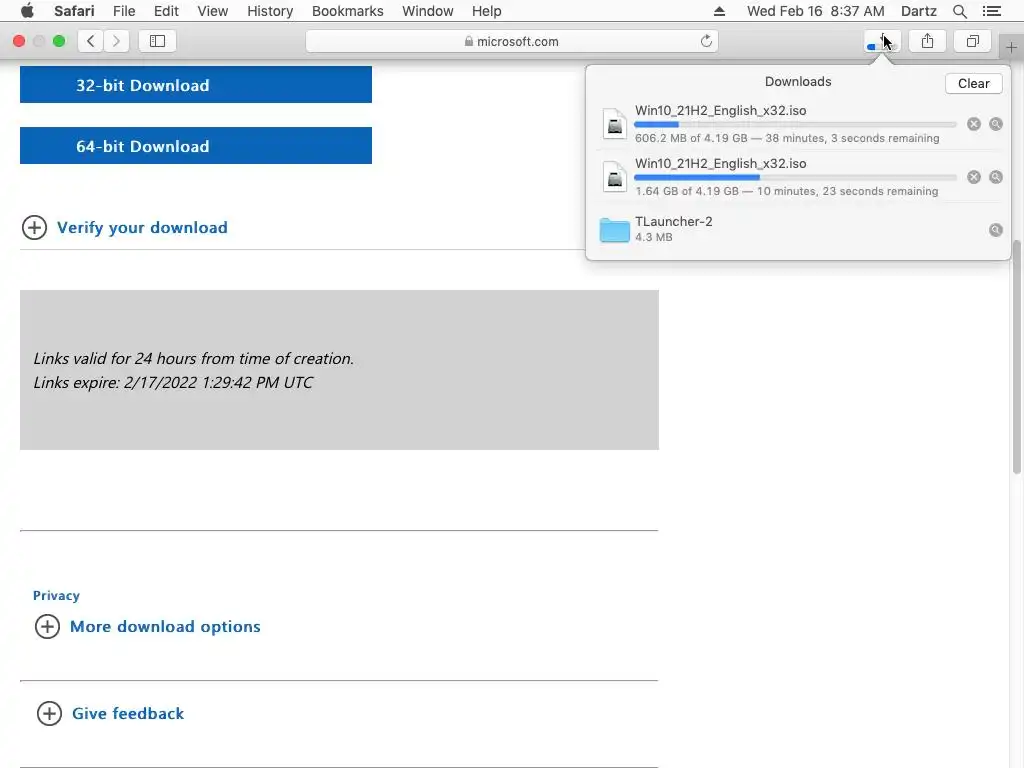Go back with the Safari back arrow
The image size is (1024, 768).
pyautogui.click(x=91, y=41)
